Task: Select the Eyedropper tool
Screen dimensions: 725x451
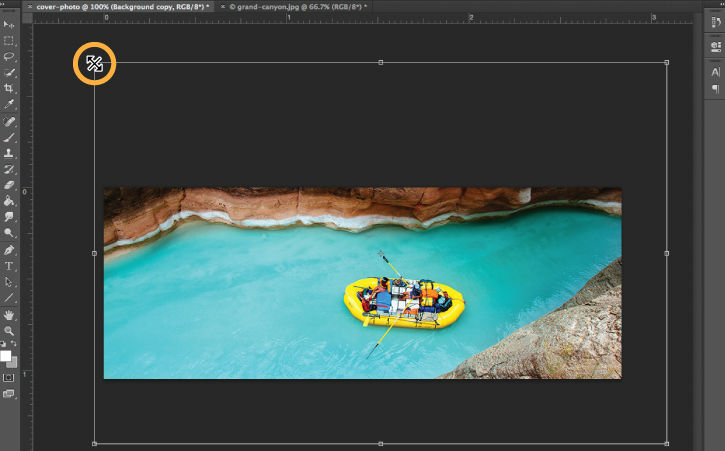Action: pyautogui.click(x=8, y=104)
